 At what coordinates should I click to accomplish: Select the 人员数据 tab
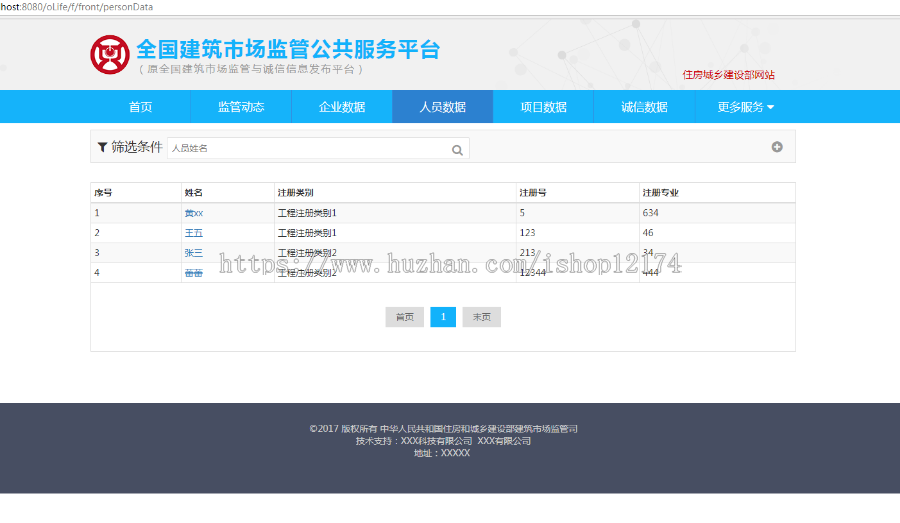point(443,107)
